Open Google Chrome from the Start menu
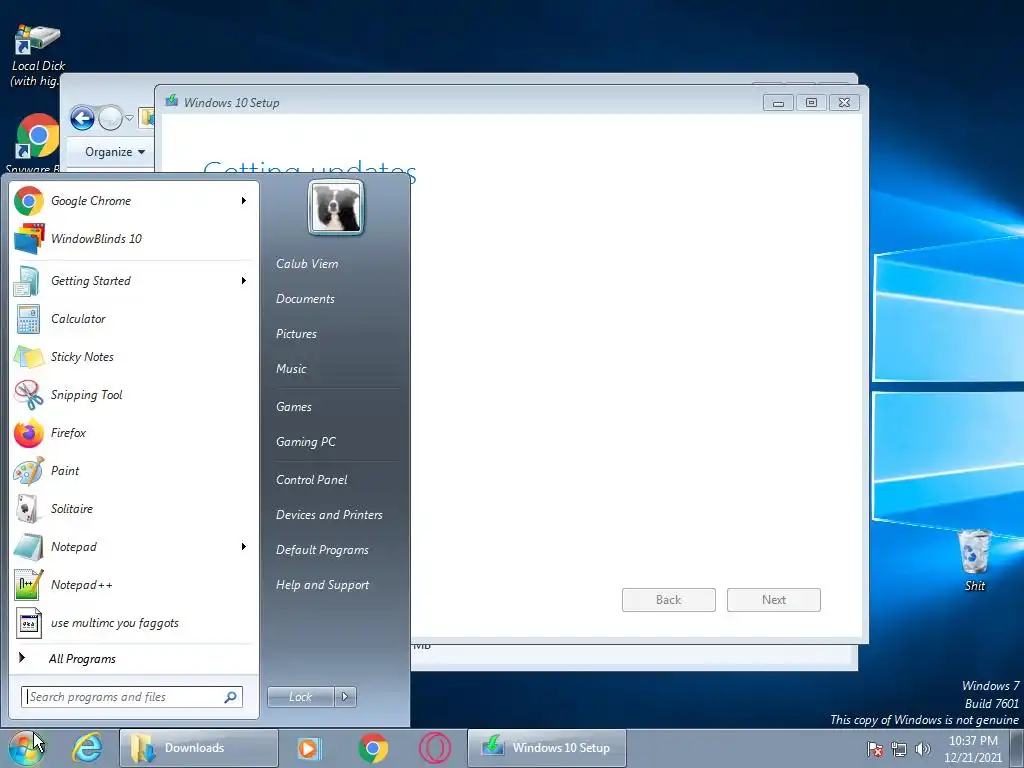The width and height of the screenshot is (1024, 768). [x=131, y=201]
